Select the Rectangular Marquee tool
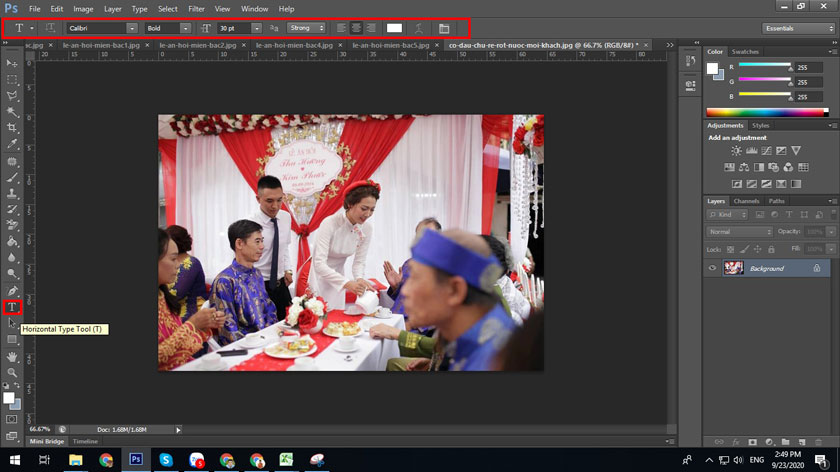This screenshot has width=840, height=472. (x=12, y=79)
